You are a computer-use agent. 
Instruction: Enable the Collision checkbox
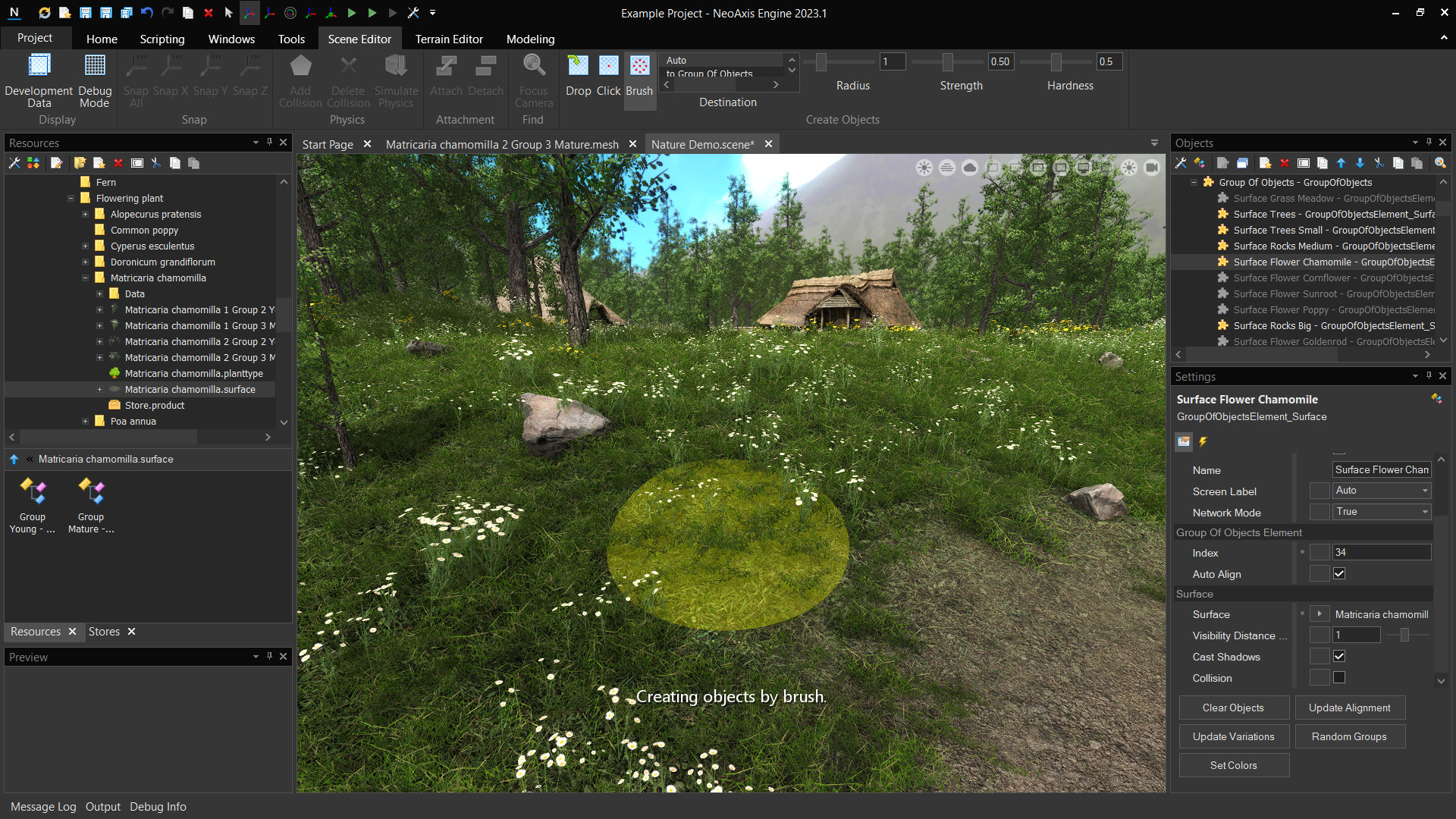click(x=1339, y=677)
